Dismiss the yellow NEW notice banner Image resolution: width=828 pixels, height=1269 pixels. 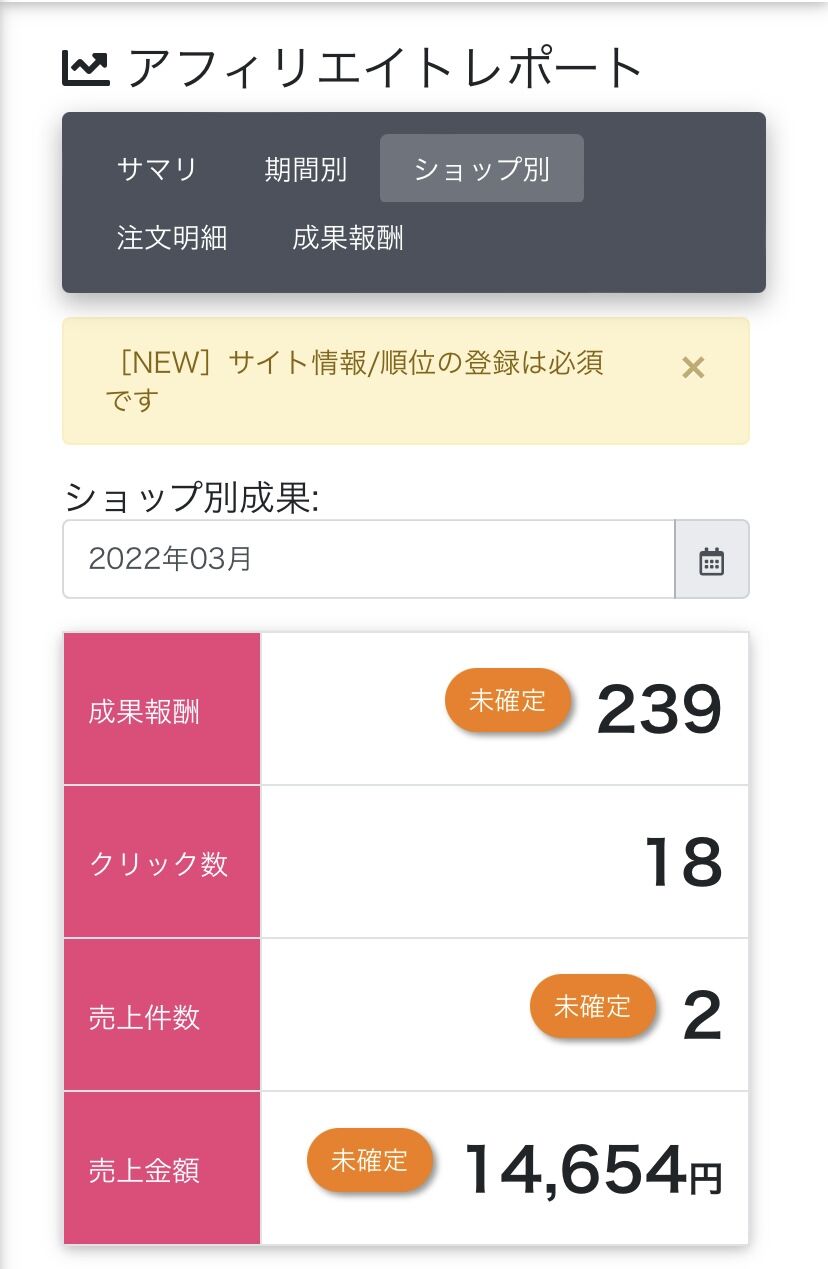693,368
